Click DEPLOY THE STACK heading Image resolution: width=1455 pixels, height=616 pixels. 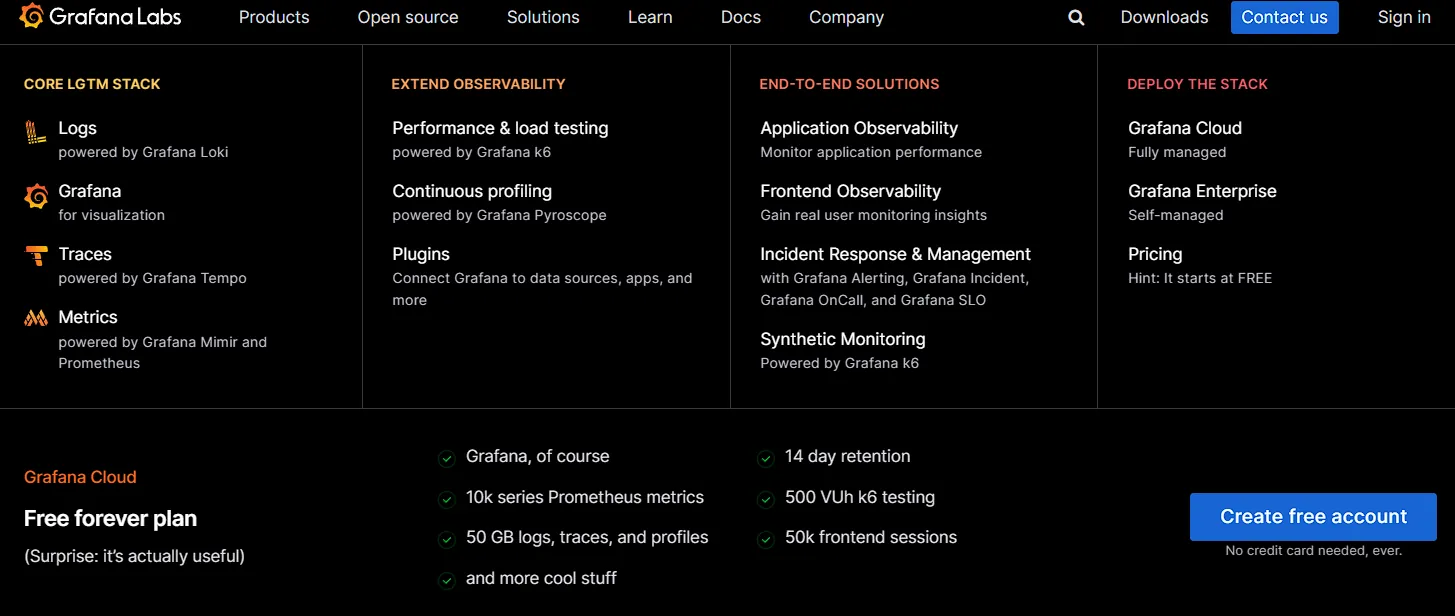[x=1197, y=84]
